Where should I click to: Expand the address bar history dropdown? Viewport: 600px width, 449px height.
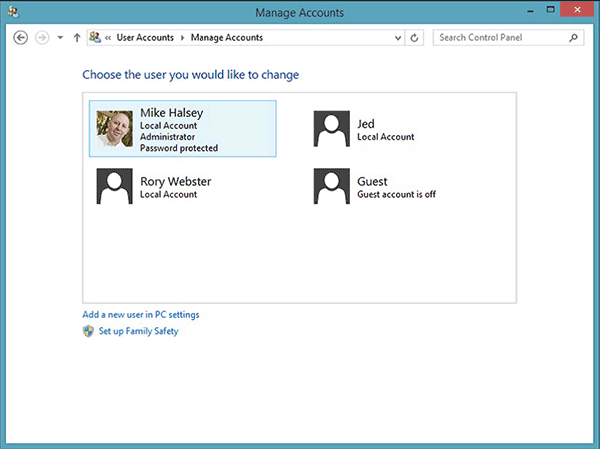tap(397, 38)
